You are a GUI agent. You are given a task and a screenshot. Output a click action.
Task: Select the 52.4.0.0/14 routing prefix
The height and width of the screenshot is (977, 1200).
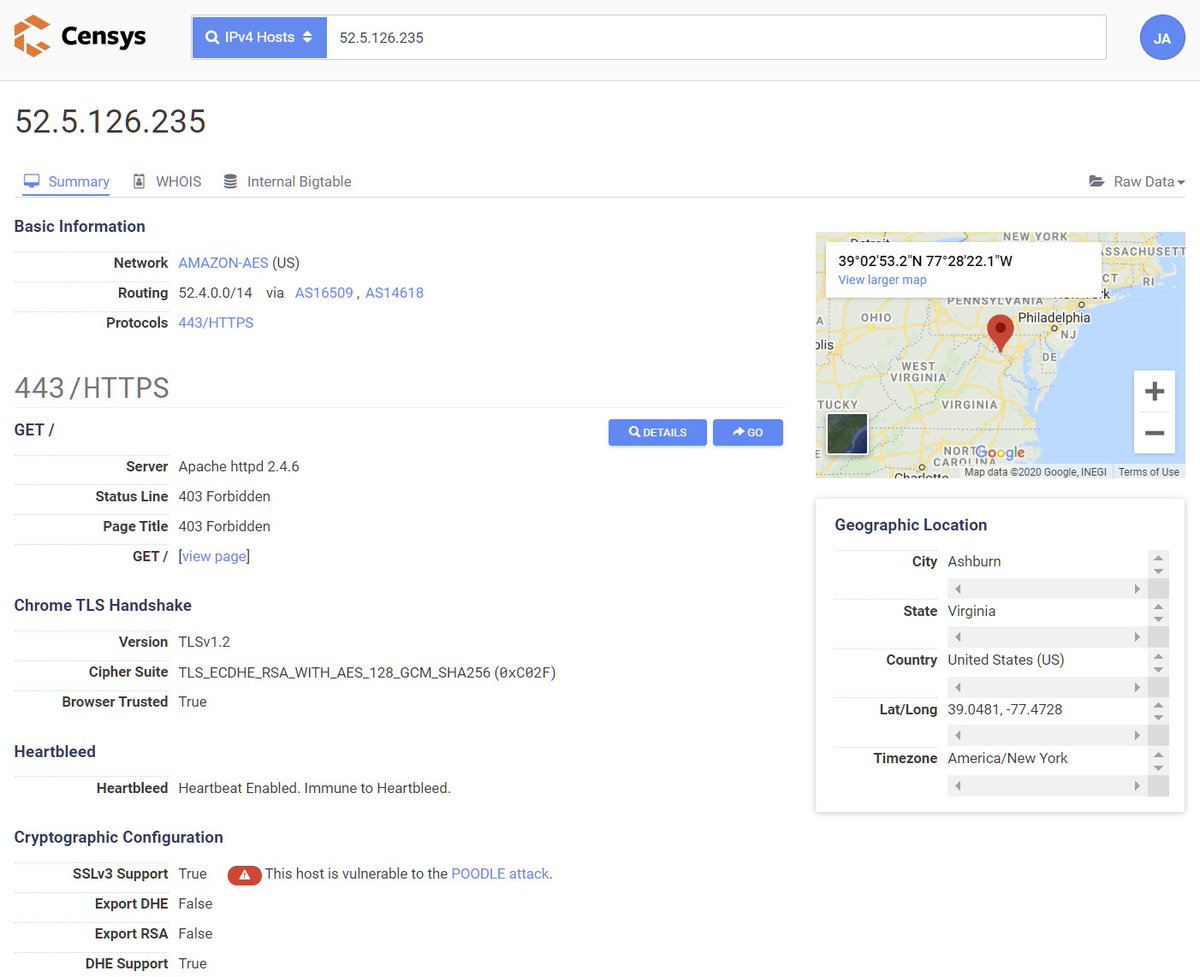(215, 293)
